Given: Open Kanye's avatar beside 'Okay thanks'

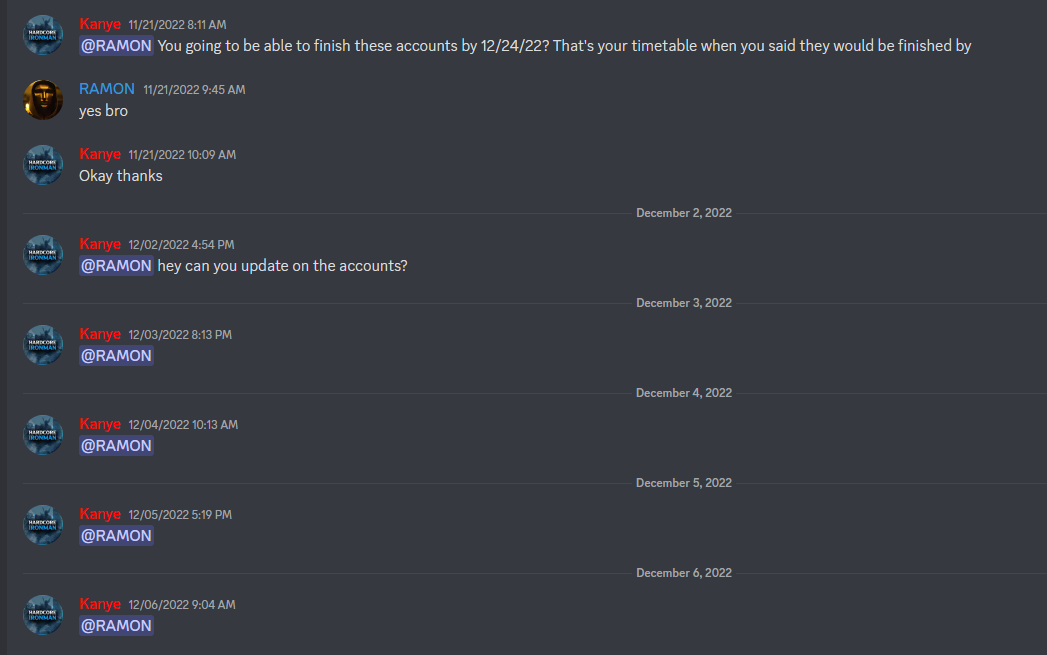Looking at the screenshot, I should point(43,165).
